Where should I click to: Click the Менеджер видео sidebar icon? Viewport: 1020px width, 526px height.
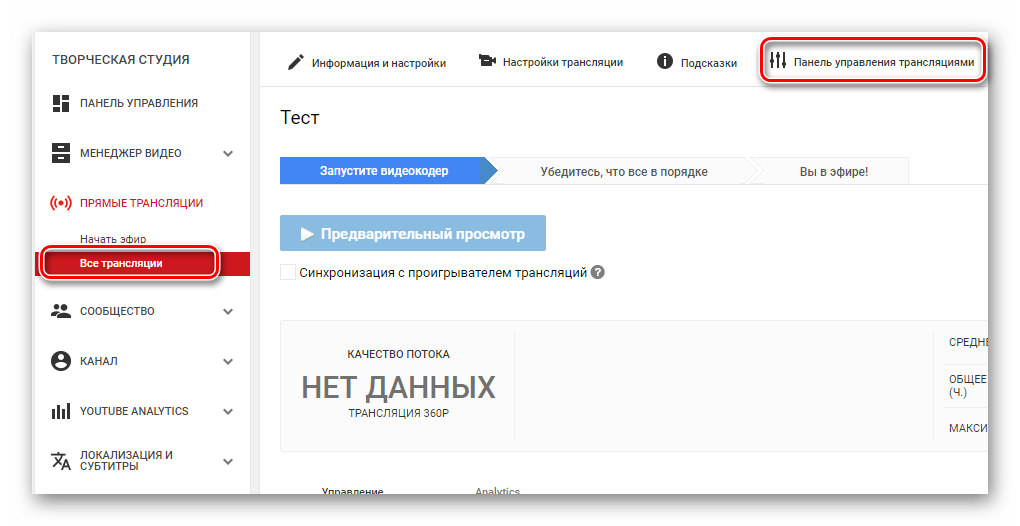pyautogui.click(x=61, y=153)
